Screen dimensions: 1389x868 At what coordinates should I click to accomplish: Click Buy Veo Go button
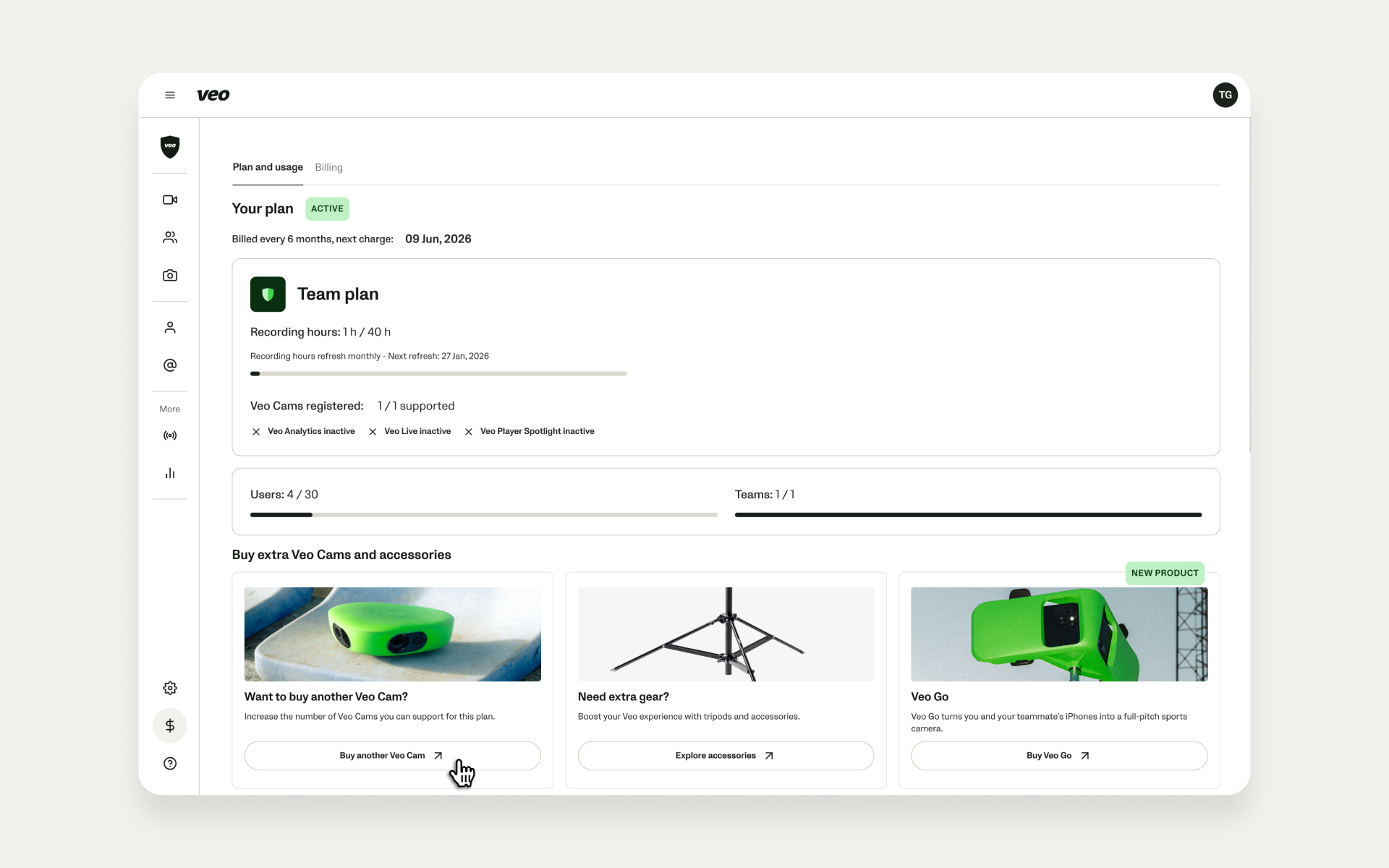(1059, 755)
